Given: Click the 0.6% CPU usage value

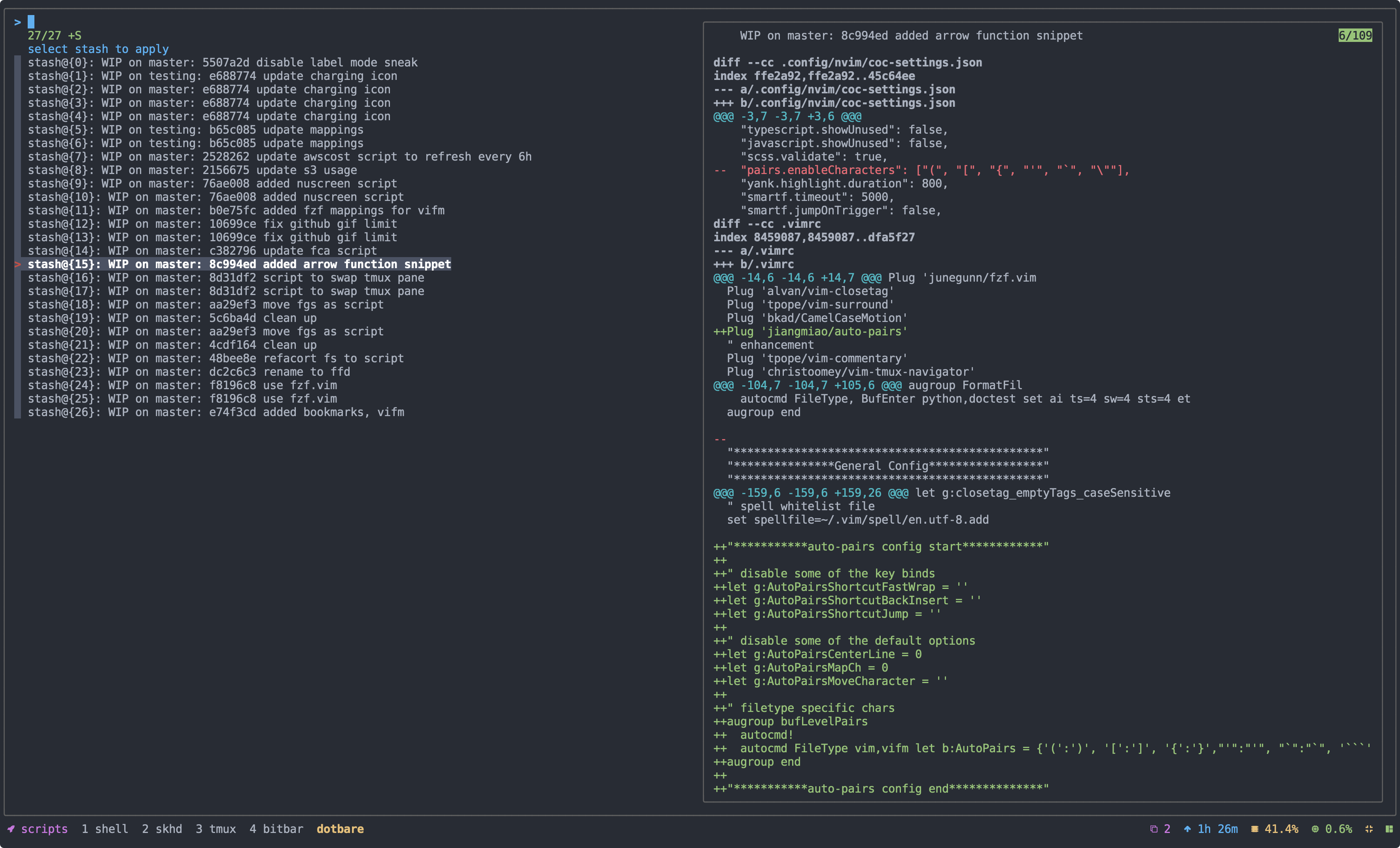Looking at the screenshot, I should point(1339,829).
